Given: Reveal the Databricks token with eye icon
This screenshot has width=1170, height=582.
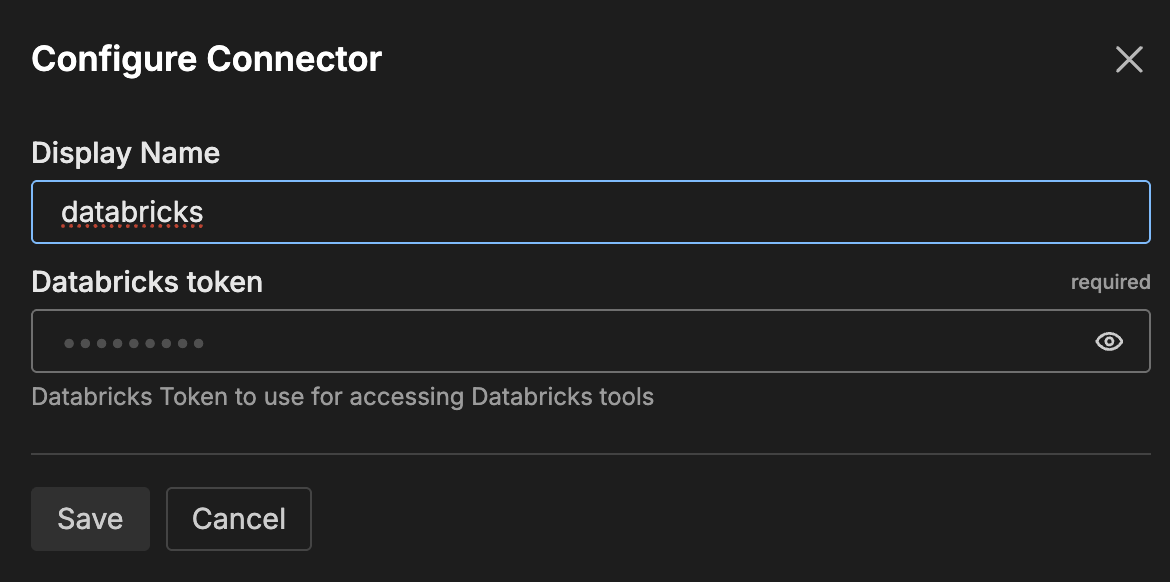Looking at the screenshot, I should click(1109, 342).
